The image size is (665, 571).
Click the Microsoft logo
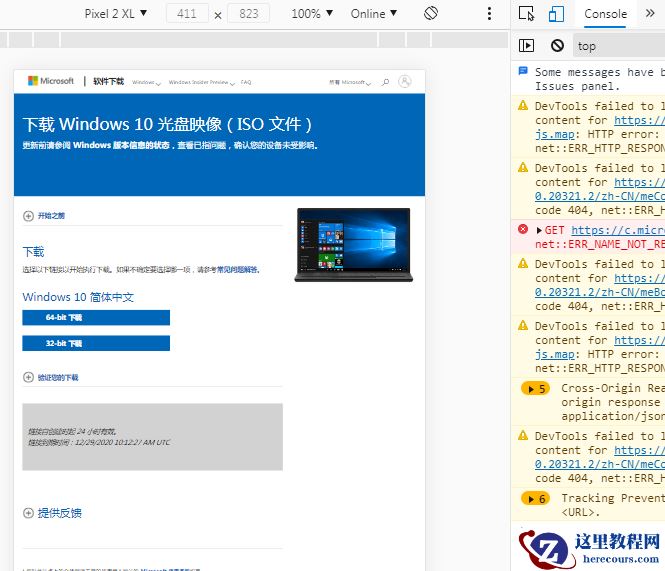[x=51, y=82]
